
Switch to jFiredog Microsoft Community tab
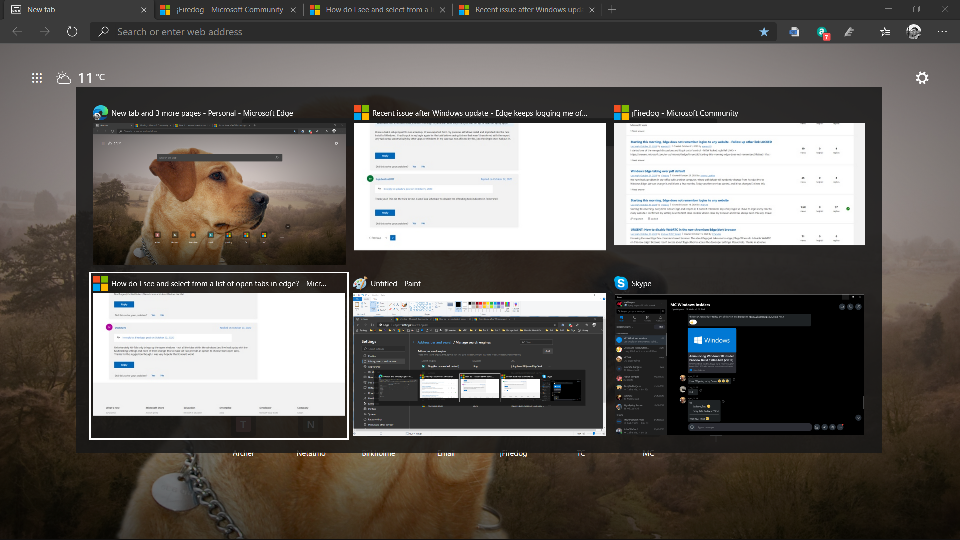click(x=228, y=10)
